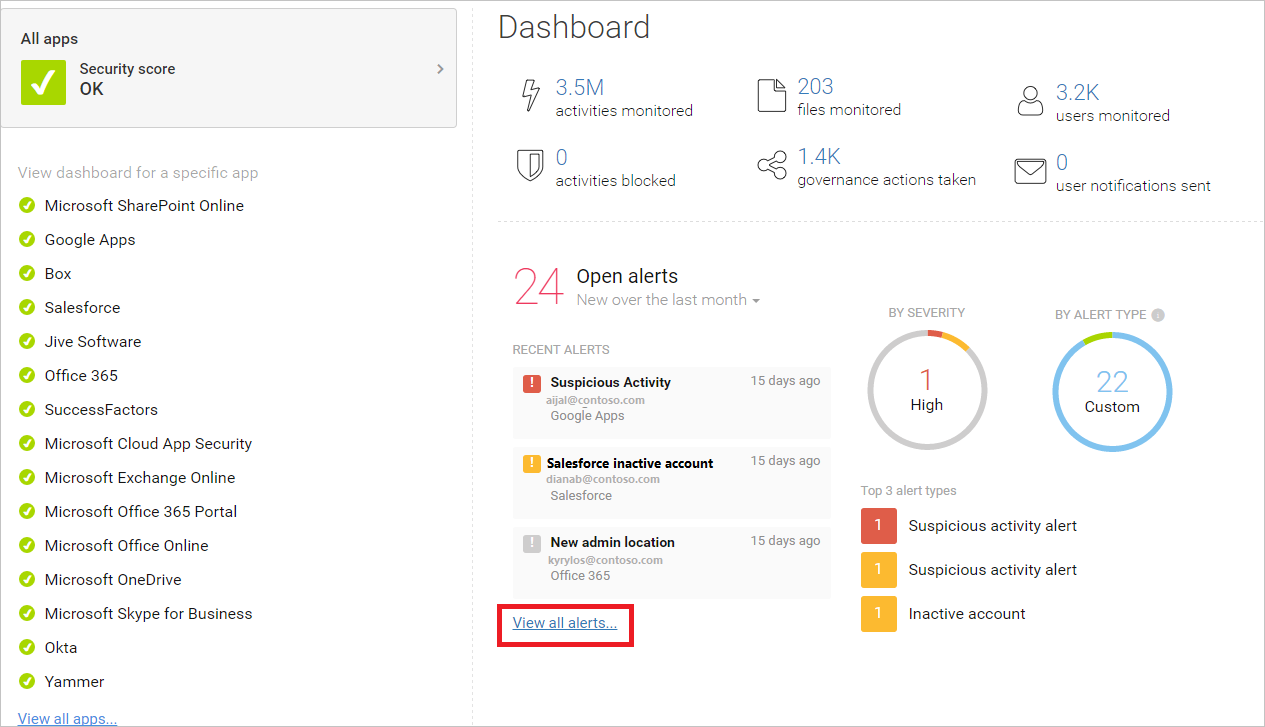Click green check icon beside Yammer

27,681
